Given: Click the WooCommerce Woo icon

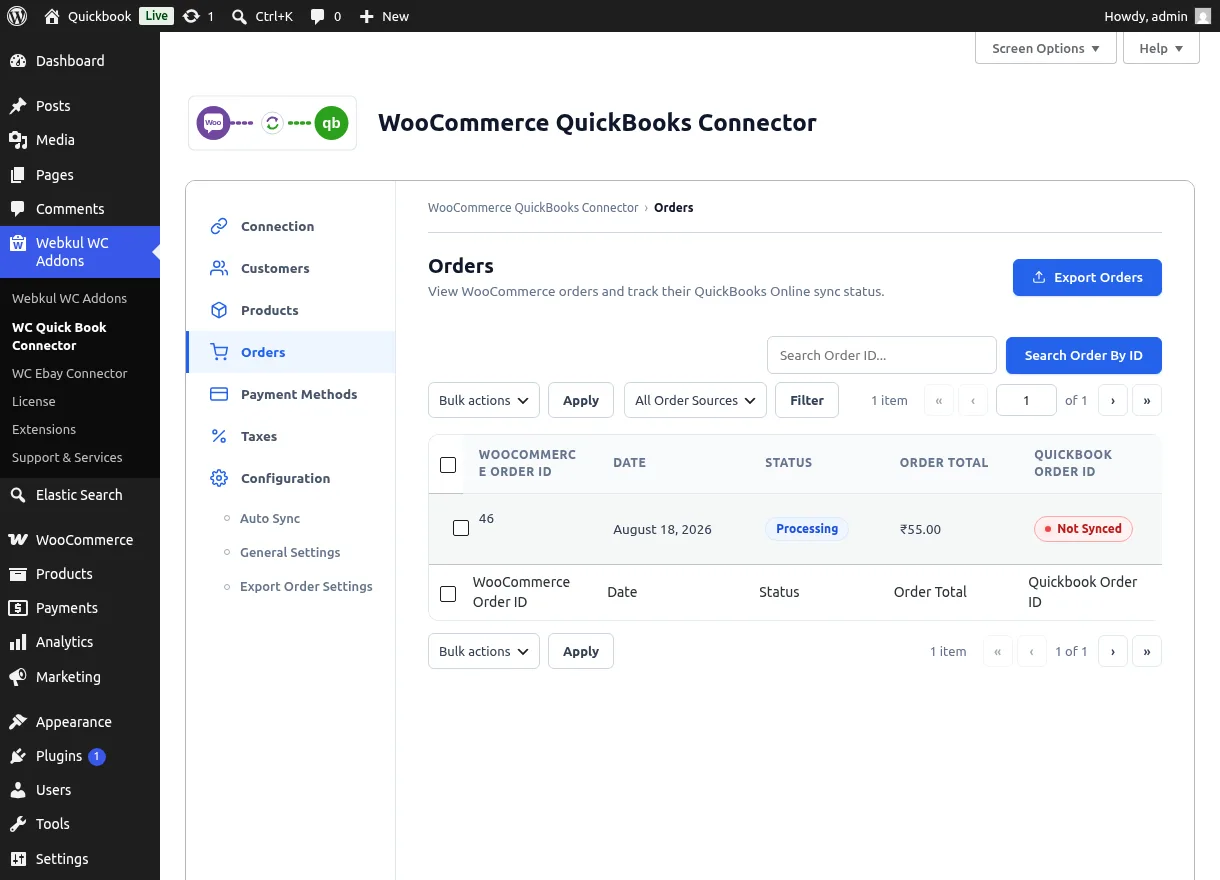Looking at the screenshot, I should click(18, 540).
